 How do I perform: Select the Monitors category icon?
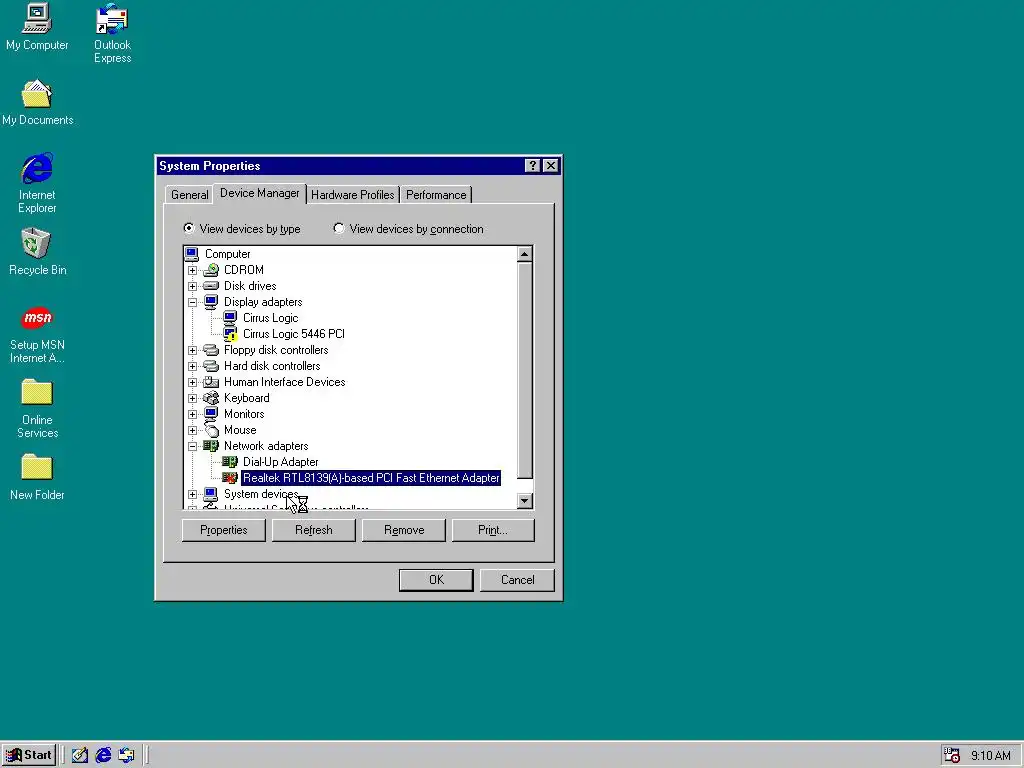tap(210, 414)
